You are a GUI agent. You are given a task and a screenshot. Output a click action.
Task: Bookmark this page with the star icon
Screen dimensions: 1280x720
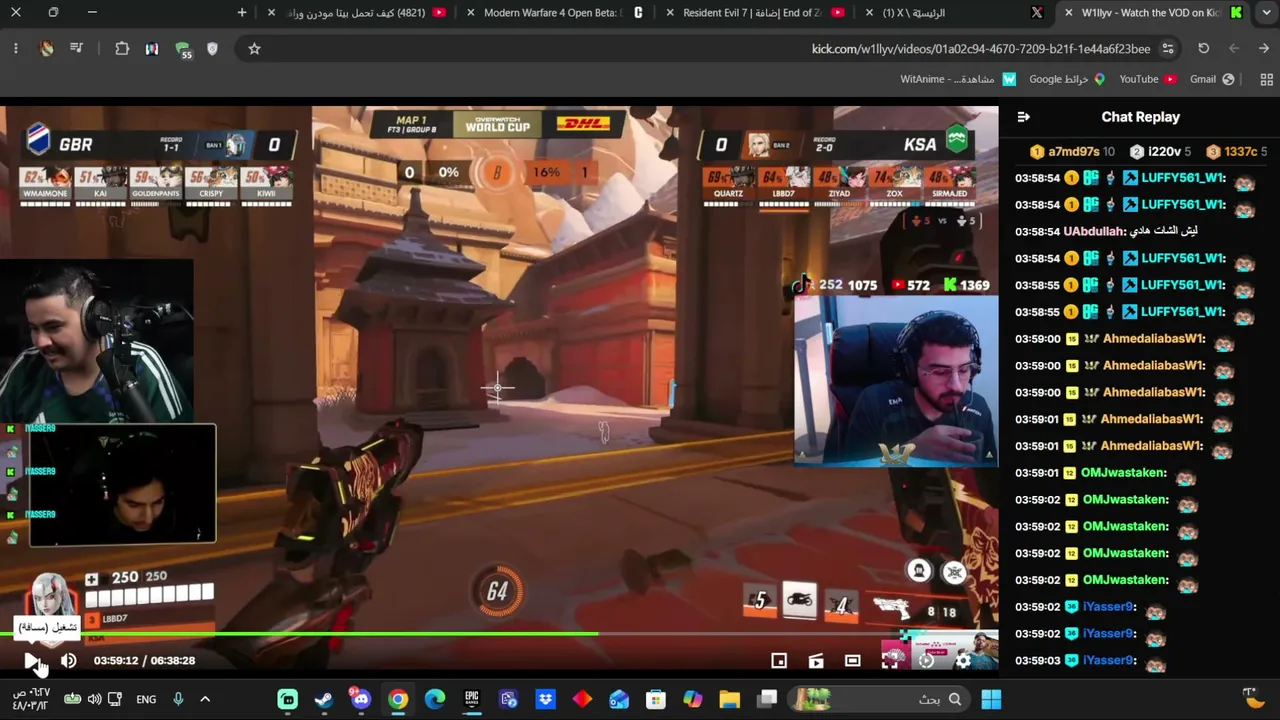(254, 49)
